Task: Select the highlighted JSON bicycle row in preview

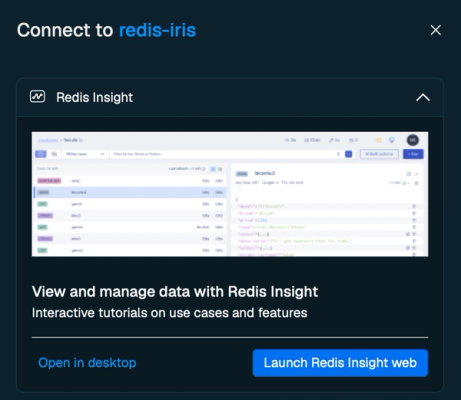Action: click(x=130, y=192)
